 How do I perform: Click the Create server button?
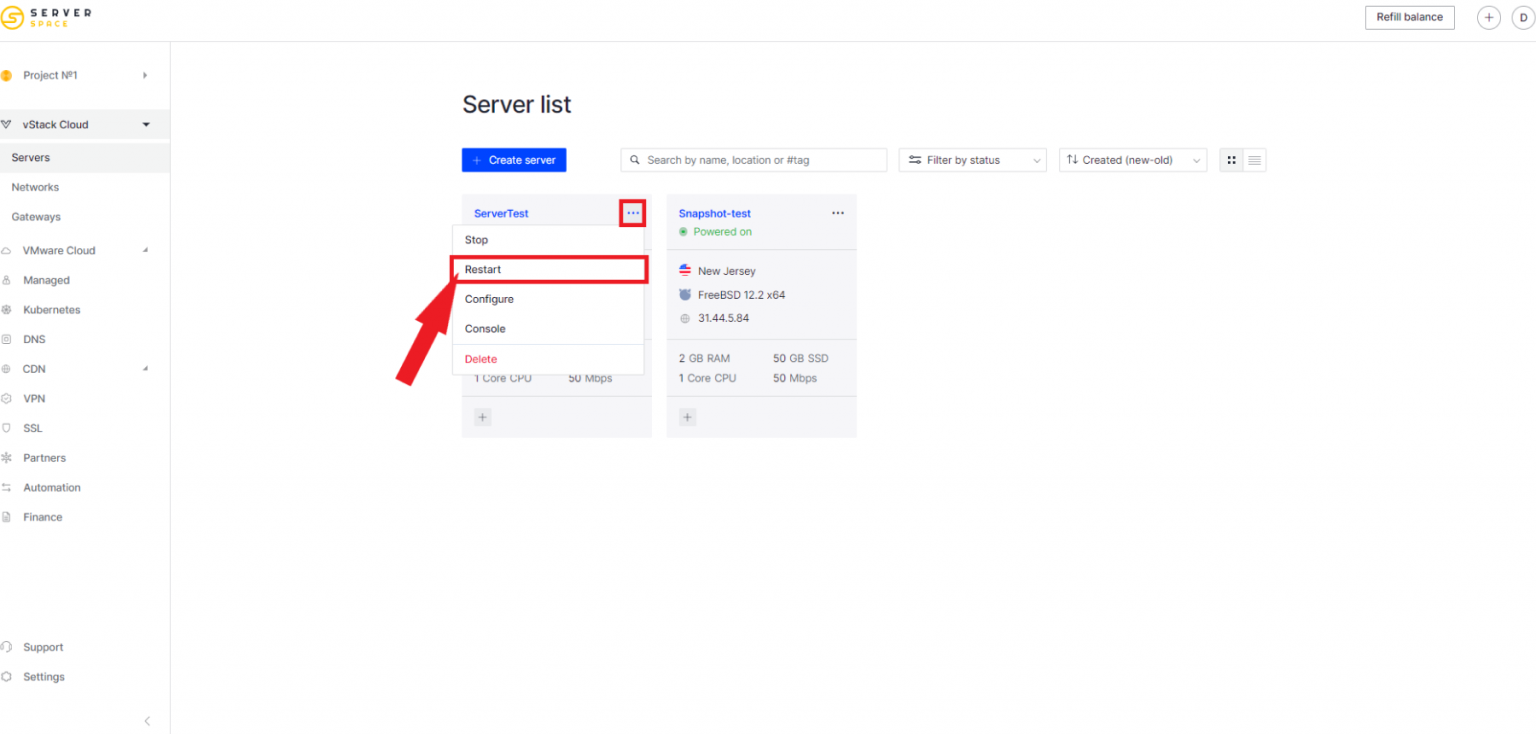point(513,159)
